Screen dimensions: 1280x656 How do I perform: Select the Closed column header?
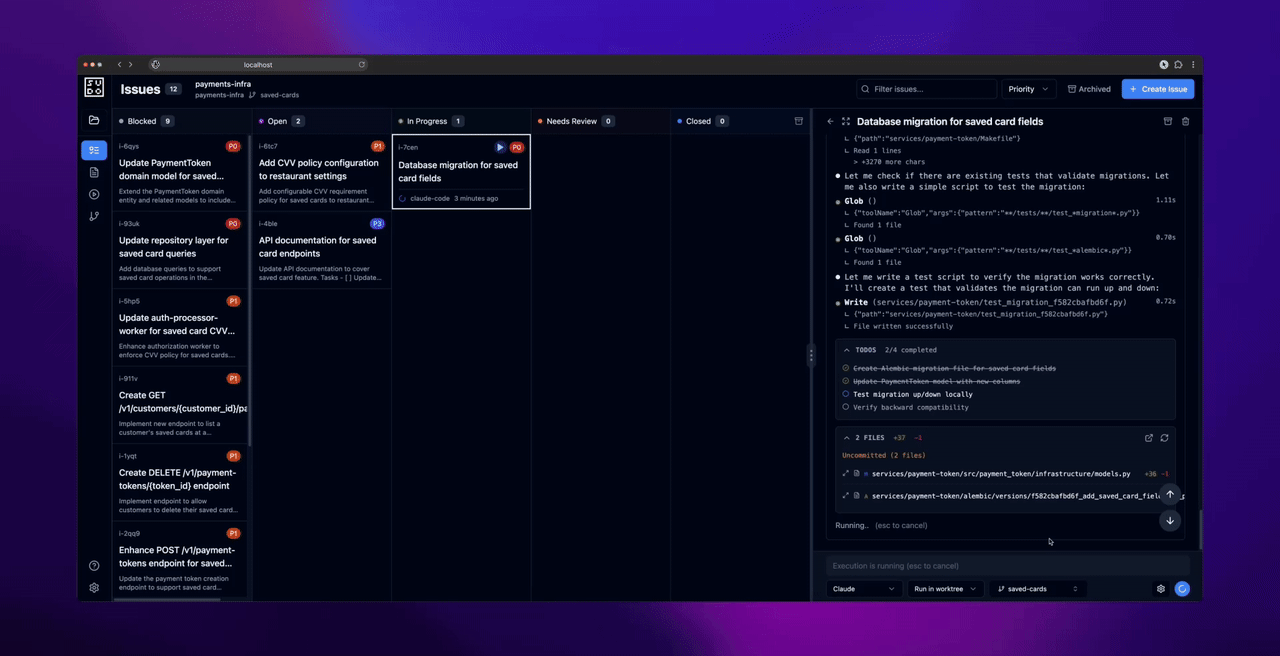[x=699, y=120]
